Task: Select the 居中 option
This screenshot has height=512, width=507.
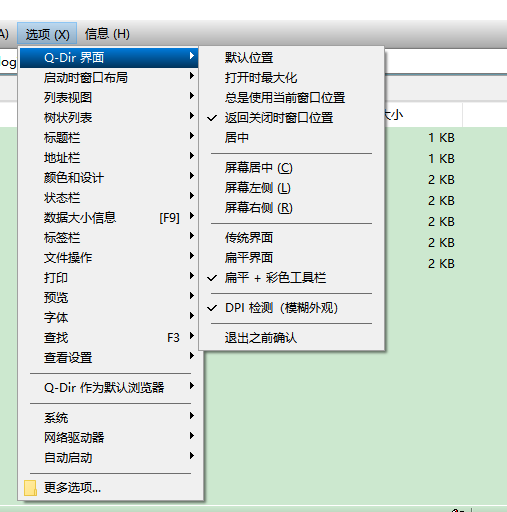Action: point(292,138)
